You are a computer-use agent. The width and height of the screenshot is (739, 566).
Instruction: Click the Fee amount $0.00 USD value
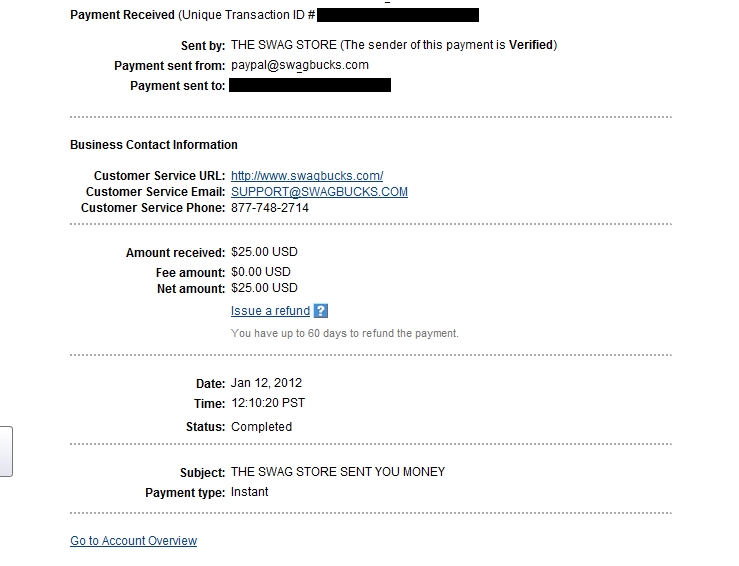[x=260, y=272]
